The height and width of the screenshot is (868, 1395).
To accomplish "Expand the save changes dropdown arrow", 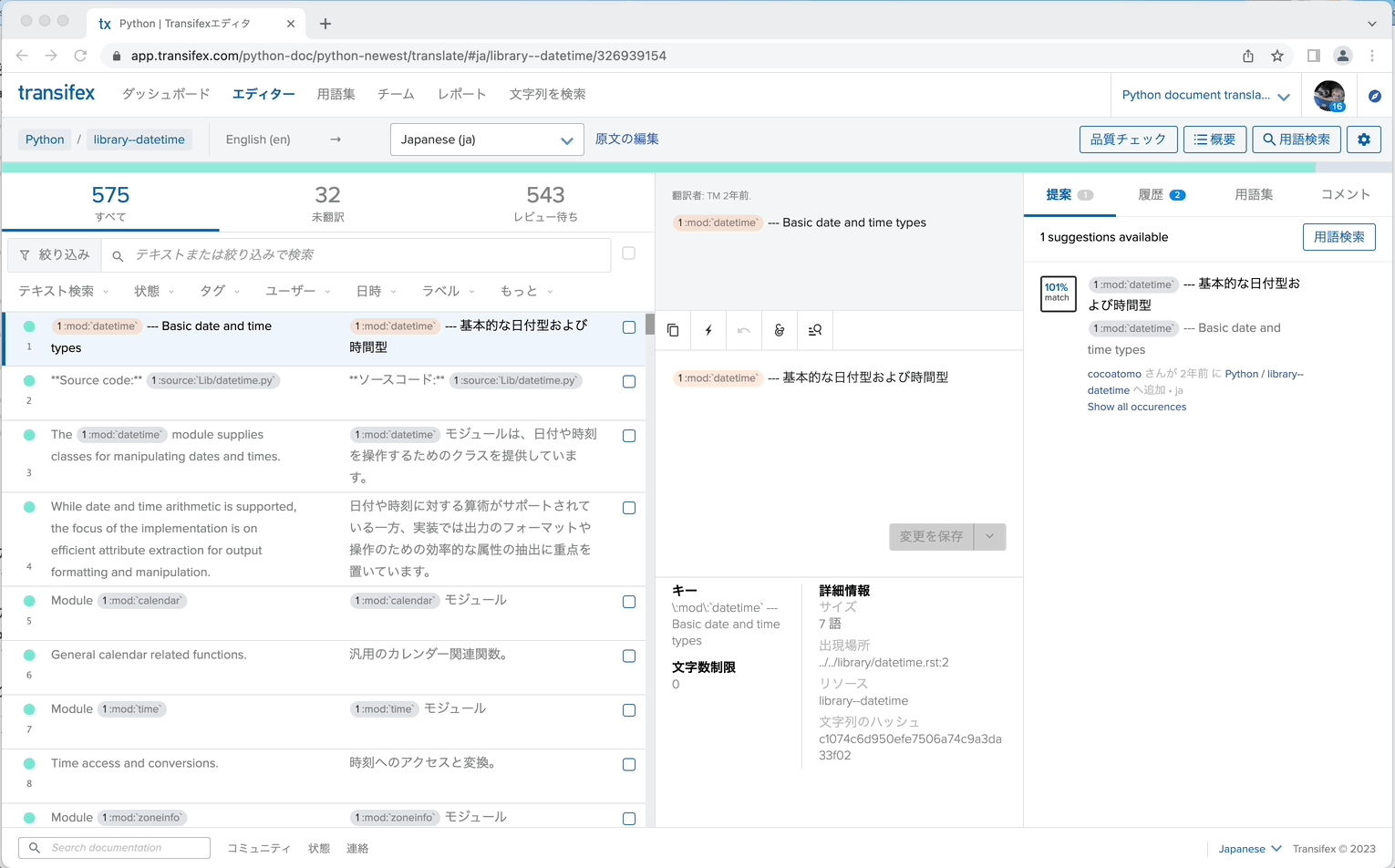I will (990, 537).
